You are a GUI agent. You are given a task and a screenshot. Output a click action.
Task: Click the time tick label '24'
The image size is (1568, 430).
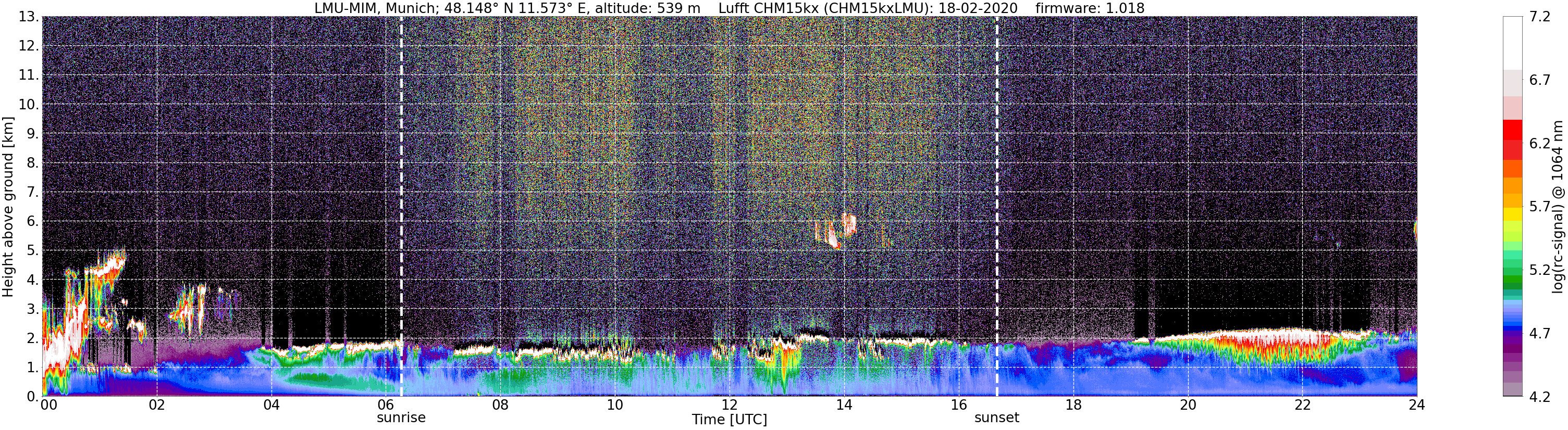[1416, 404]
